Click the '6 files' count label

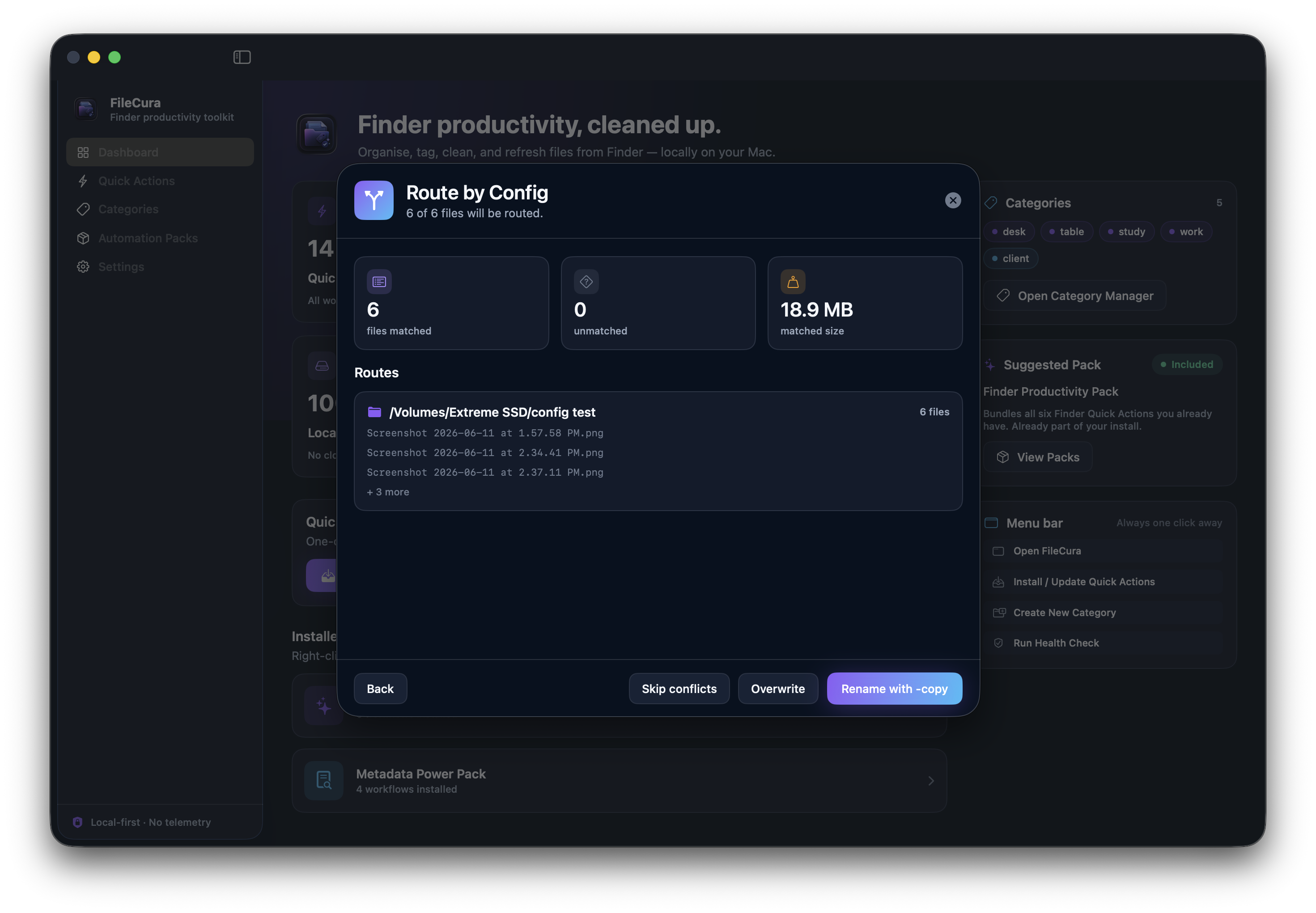pos(934,412)
